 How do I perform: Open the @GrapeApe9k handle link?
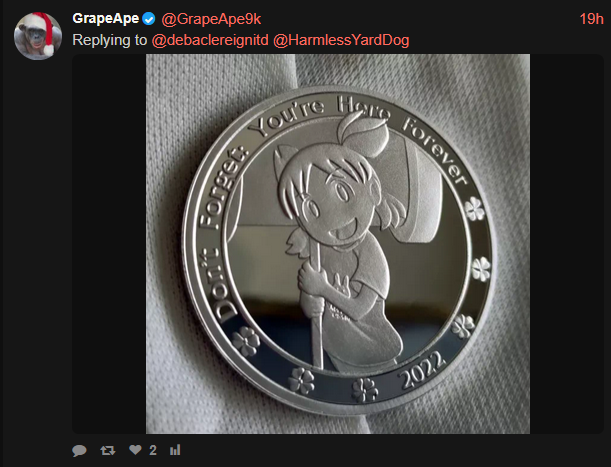coord(211,19)
